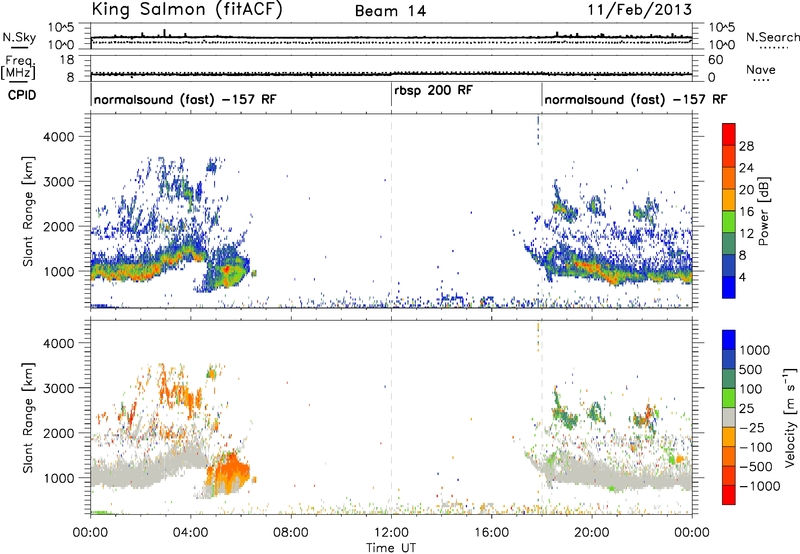Select the "Power [dB]" colorbar title
This screenshot has height=554, width=800.
(x=764, y=211)
